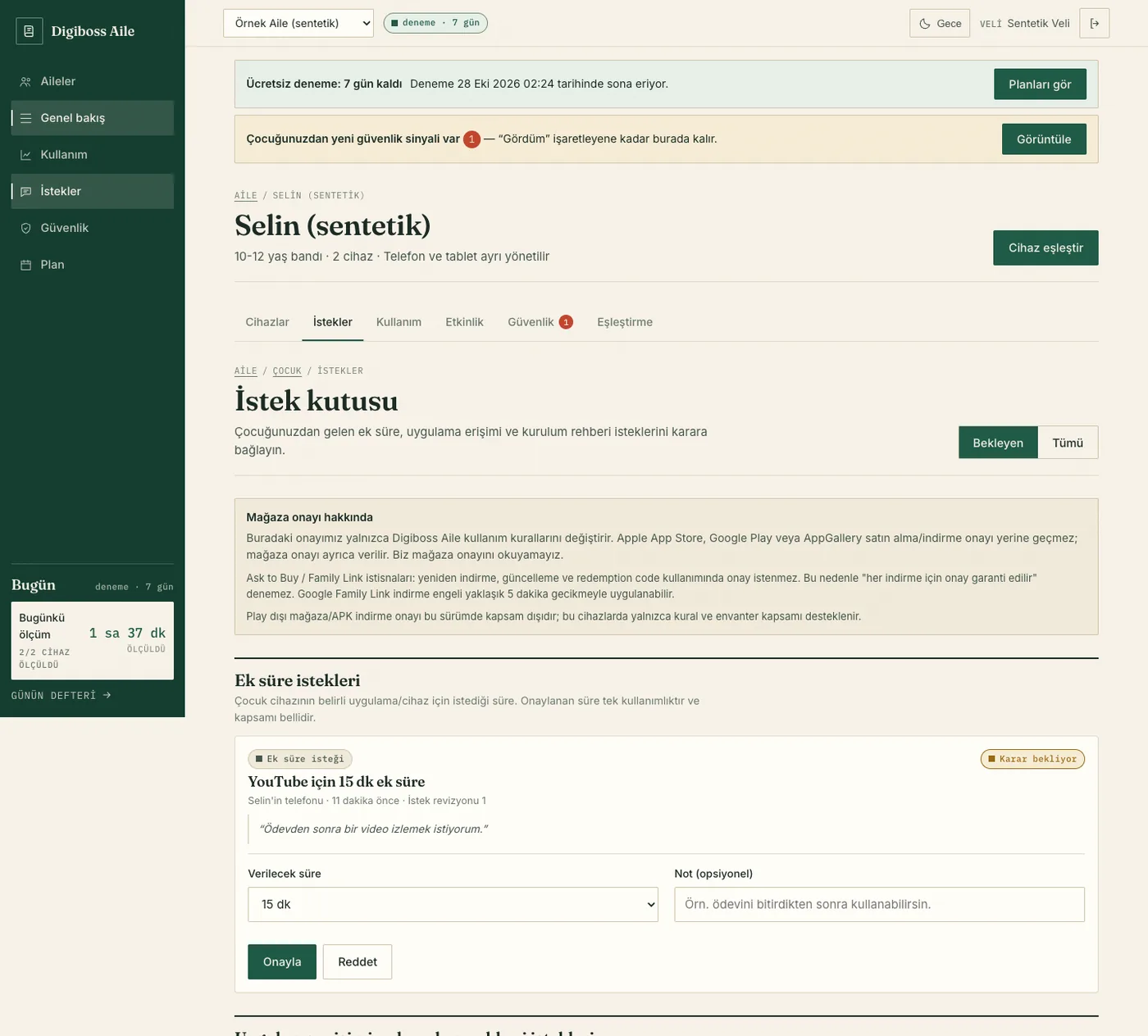Click the İstekler message icon in sidebar
This screenshot has width=1148, height=1036.
[x=25, y=192]
